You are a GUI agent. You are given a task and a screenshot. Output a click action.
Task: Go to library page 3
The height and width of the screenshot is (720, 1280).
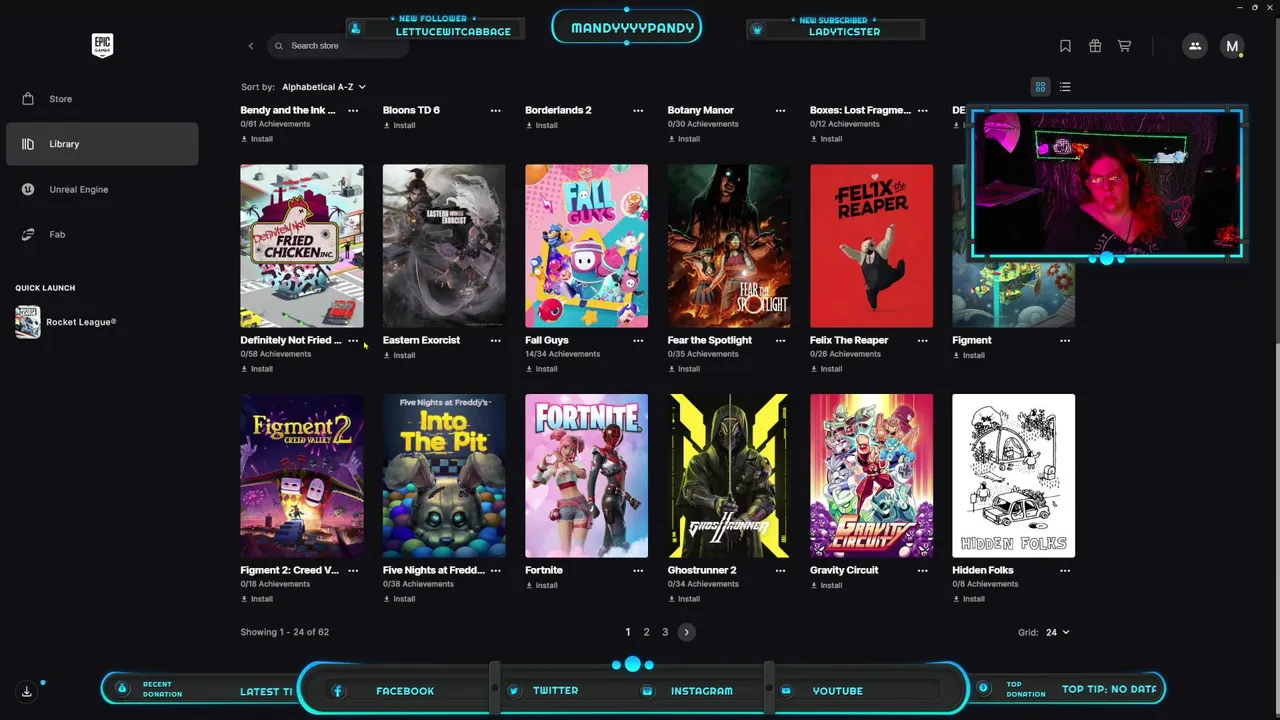(665, 632)
